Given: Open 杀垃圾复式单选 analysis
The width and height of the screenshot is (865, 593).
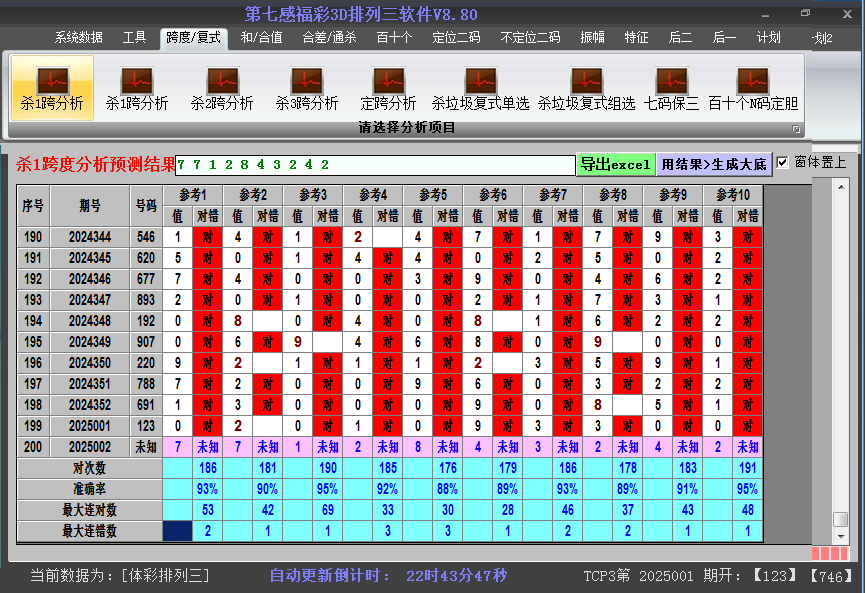Looking at the screenshot, I should pyautogui.click(x=480, y=88).
